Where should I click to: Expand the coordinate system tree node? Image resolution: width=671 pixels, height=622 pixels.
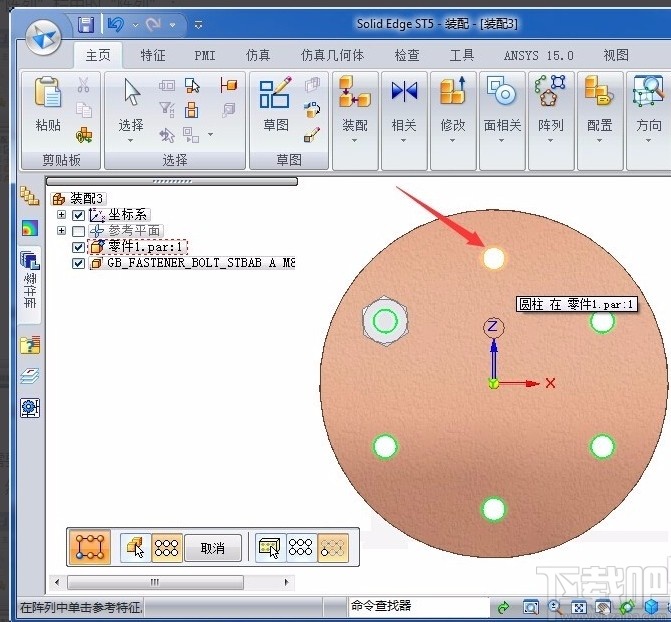61,214
